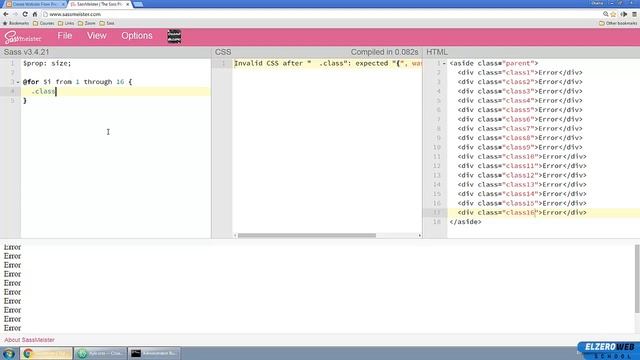Open the Sass bookmark folder

[107, 23]
